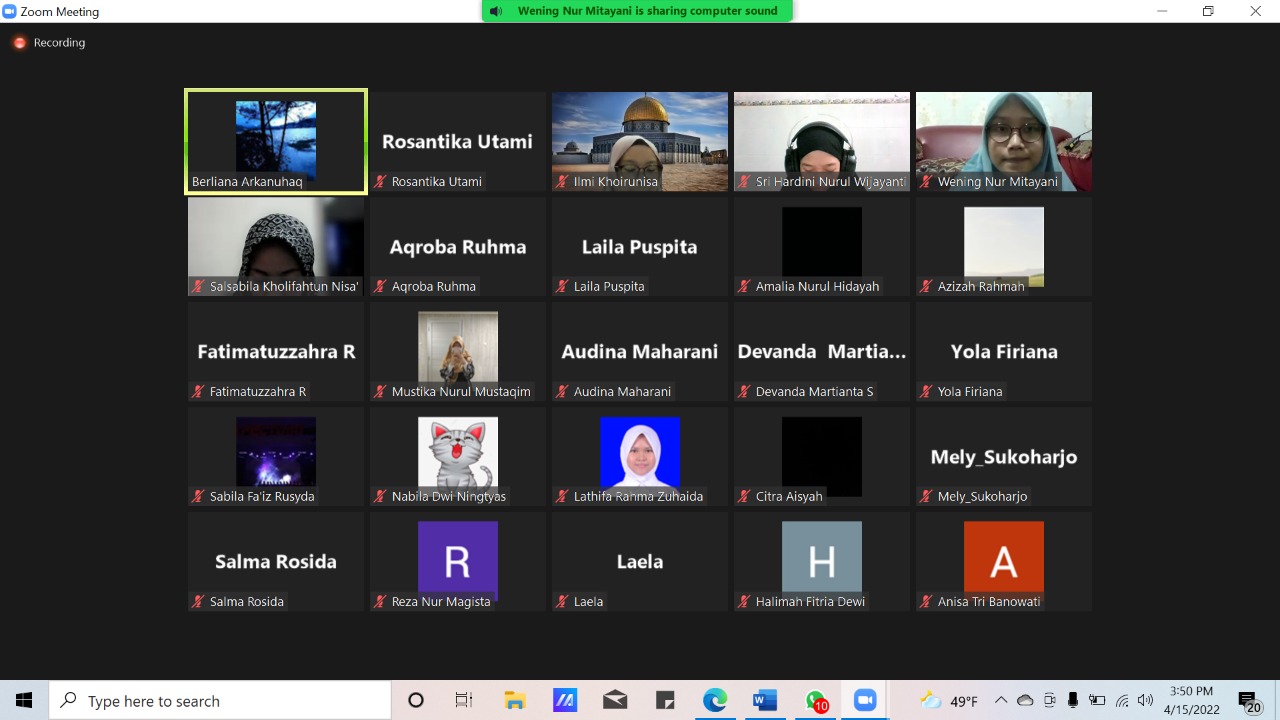The image size is (1280, 720).
Task: Toggle Task View in the taskbar
Action: pos(464,701)
